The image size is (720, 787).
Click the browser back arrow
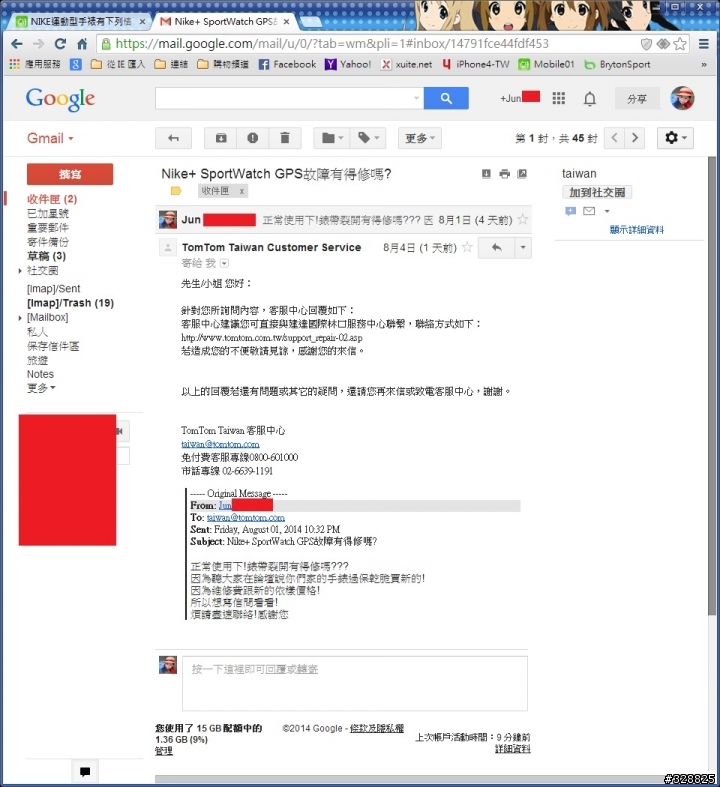point(17,44)
